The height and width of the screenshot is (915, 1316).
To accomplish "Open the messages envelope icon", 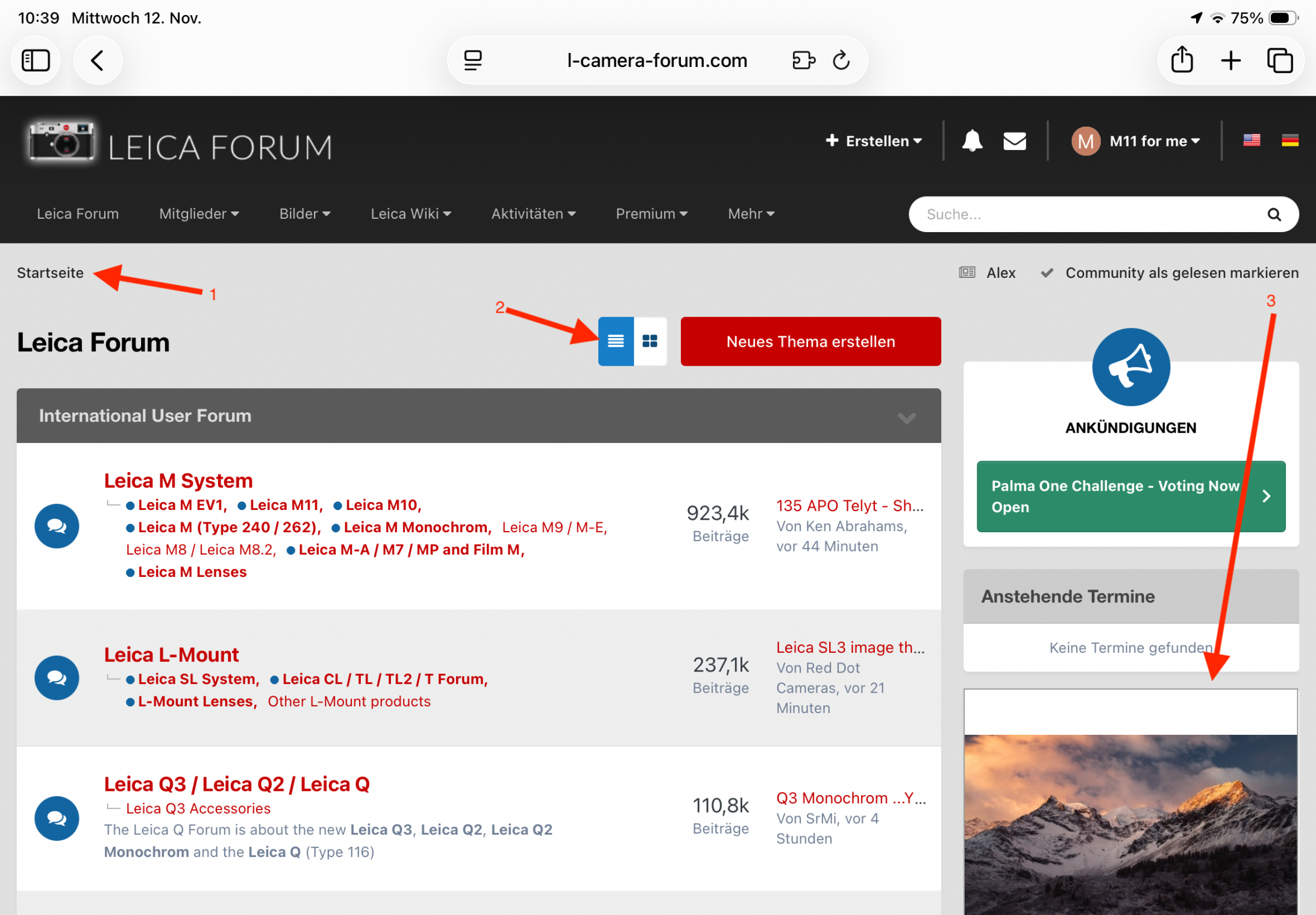I will (x=1015, y=141).
